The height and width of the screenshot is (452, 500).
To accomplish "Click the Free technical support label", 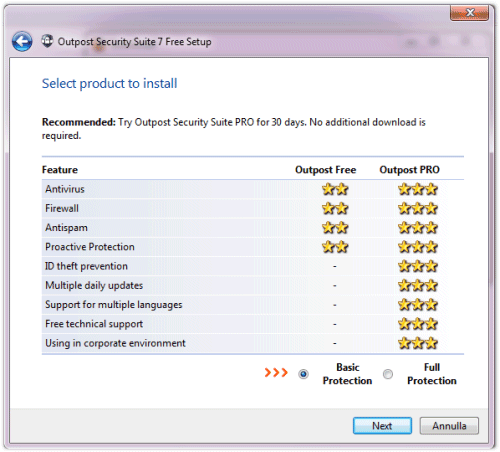I will [94, 324].
